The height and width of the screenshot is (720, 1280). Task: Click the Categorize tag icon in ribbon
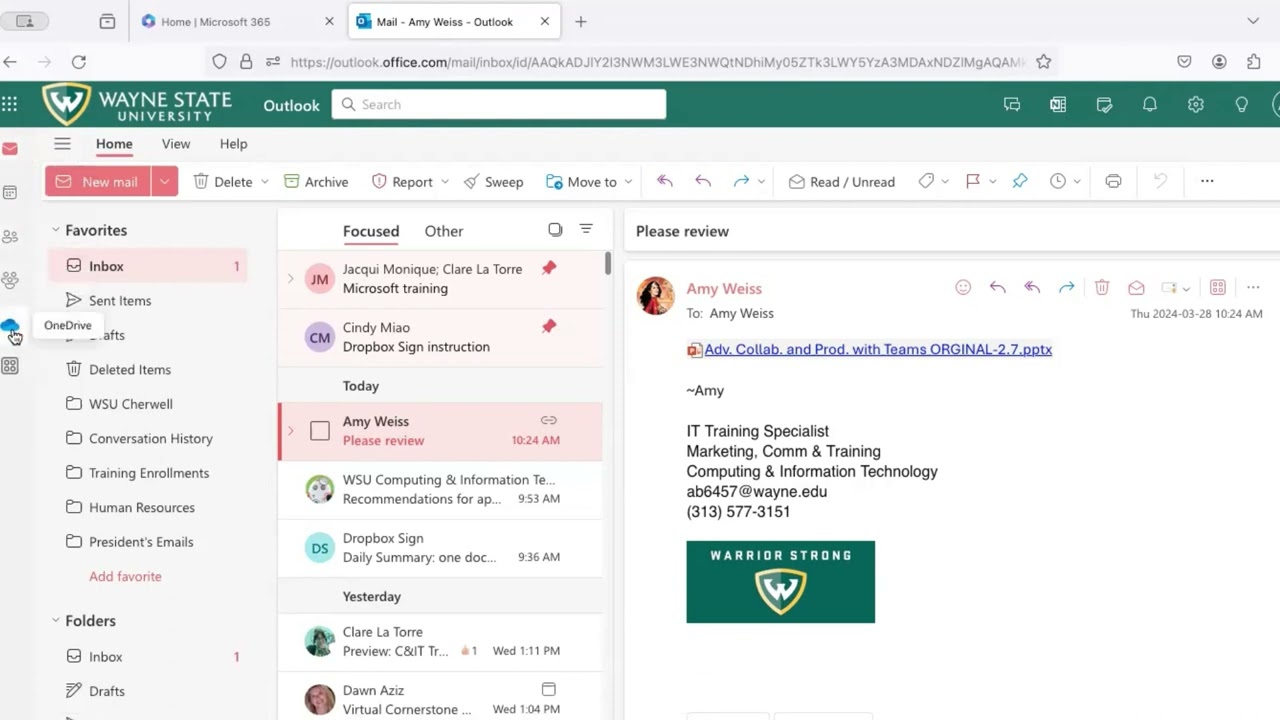926,181
